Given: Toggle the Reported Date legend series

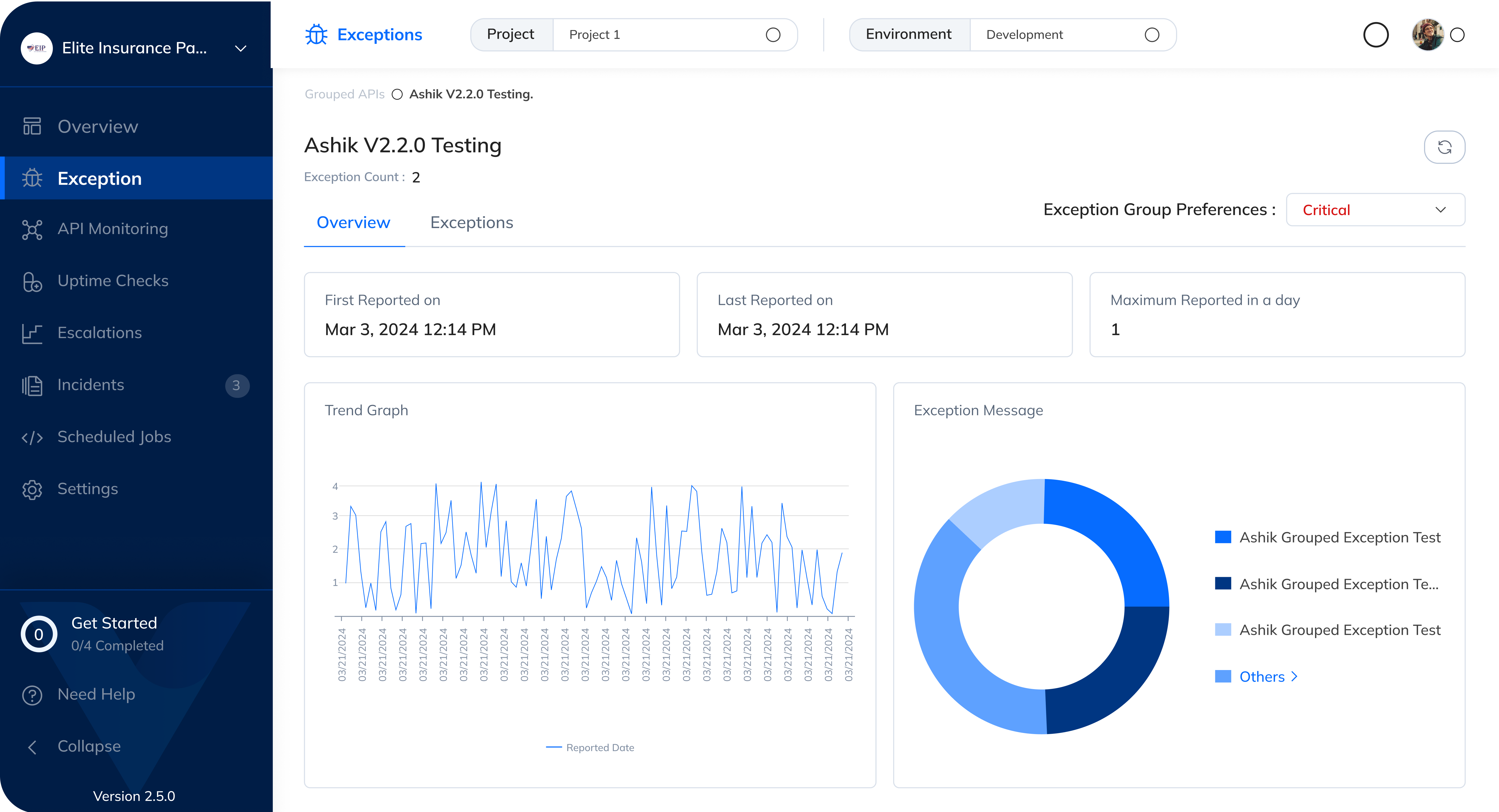Looking at the screenshot, I should [x=590, y=747].
